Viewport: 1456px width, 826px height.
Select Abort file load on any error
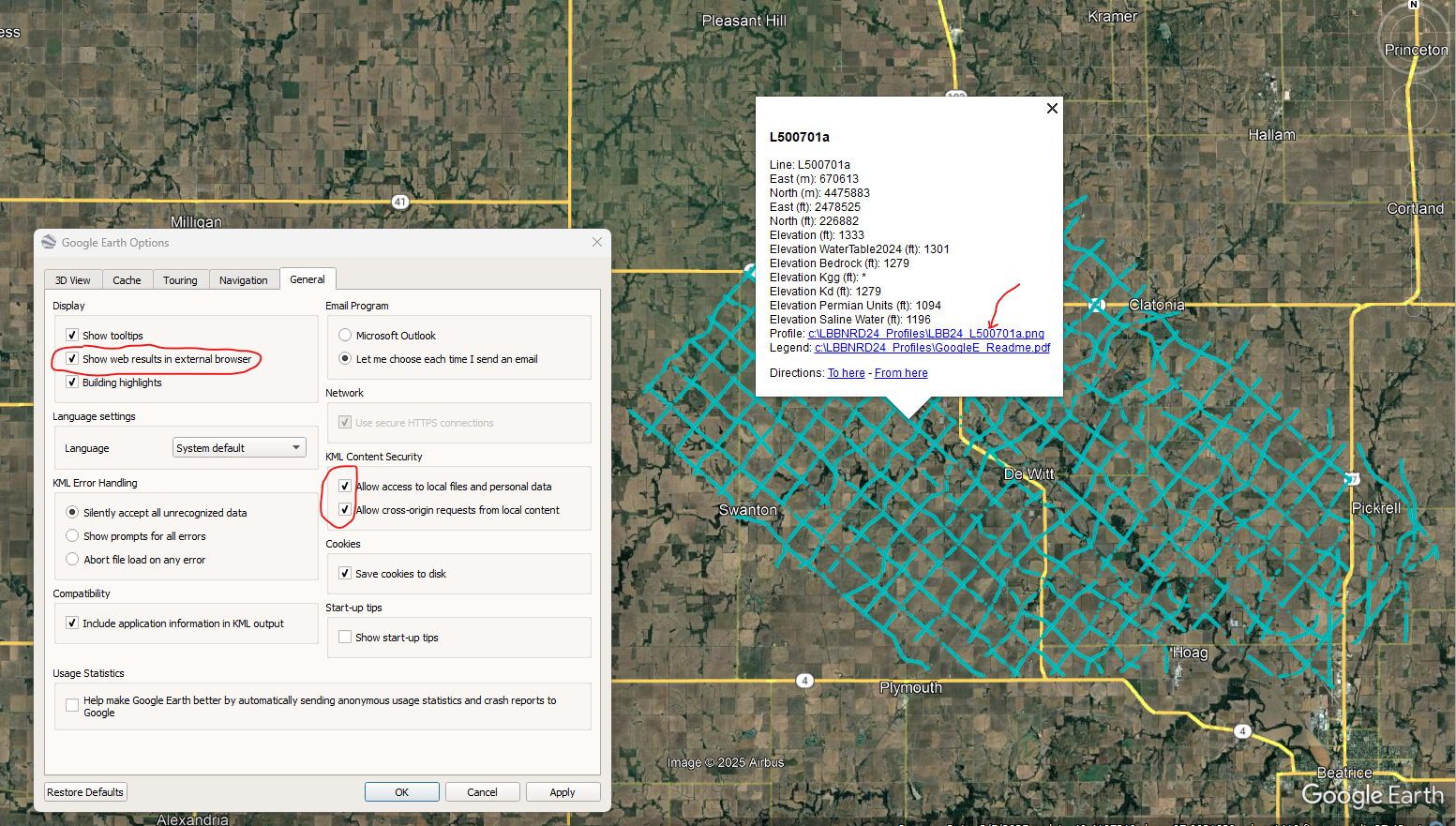[x=72, y=559]
